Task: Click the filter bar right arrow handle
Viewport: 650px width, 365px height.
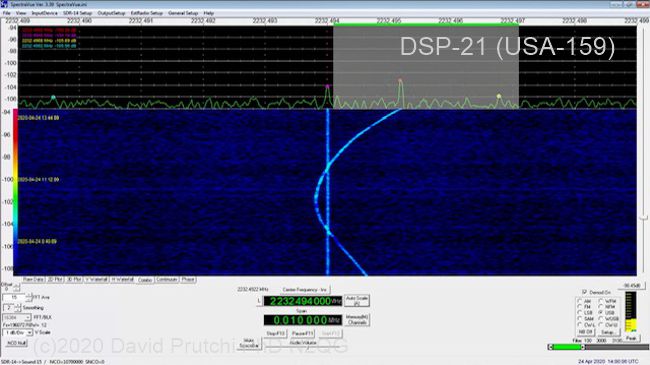Action: point(582,347)
